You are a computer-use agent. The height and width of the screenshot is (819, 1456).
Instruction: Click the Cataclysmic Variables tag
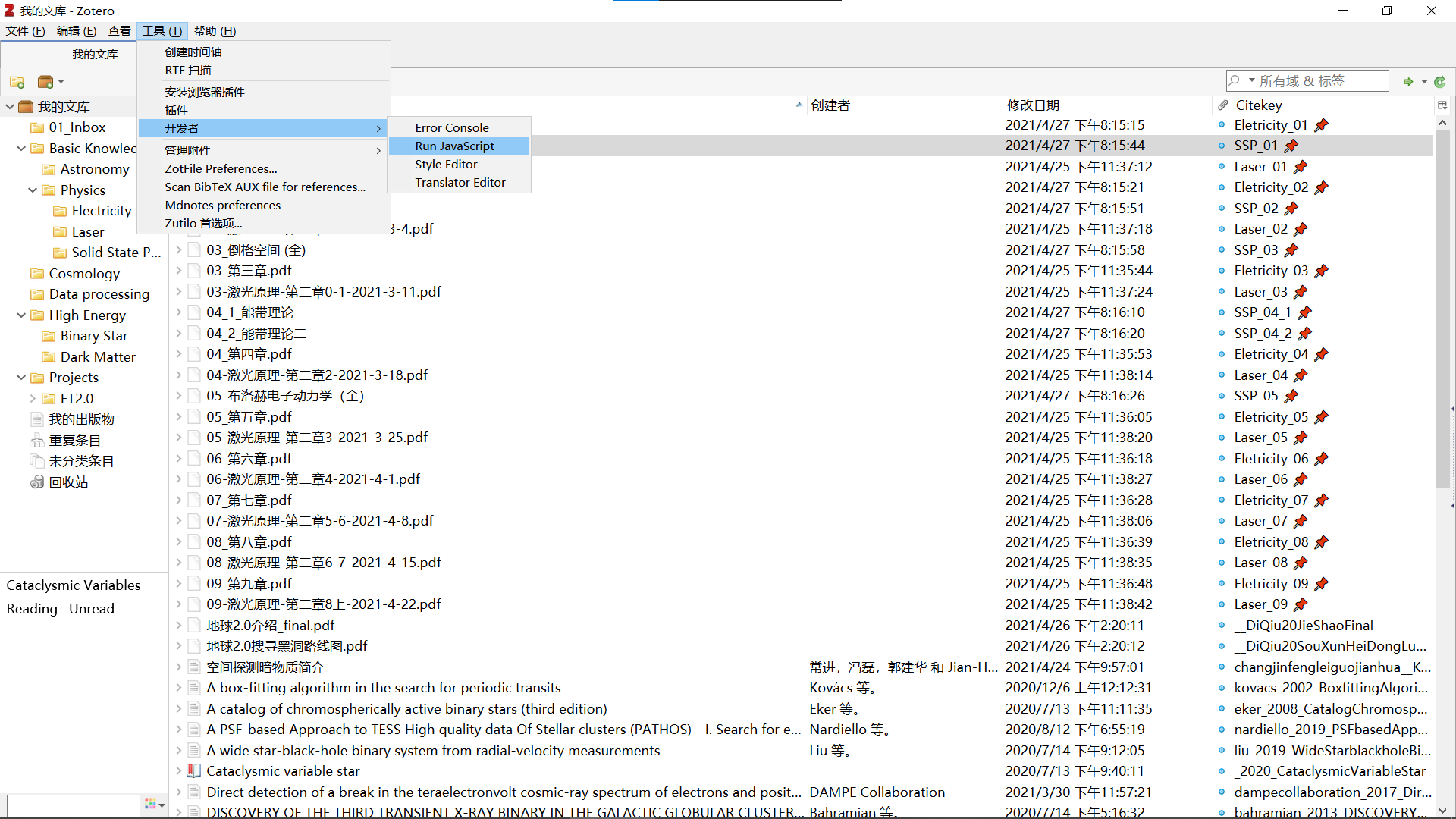point(74,585)
